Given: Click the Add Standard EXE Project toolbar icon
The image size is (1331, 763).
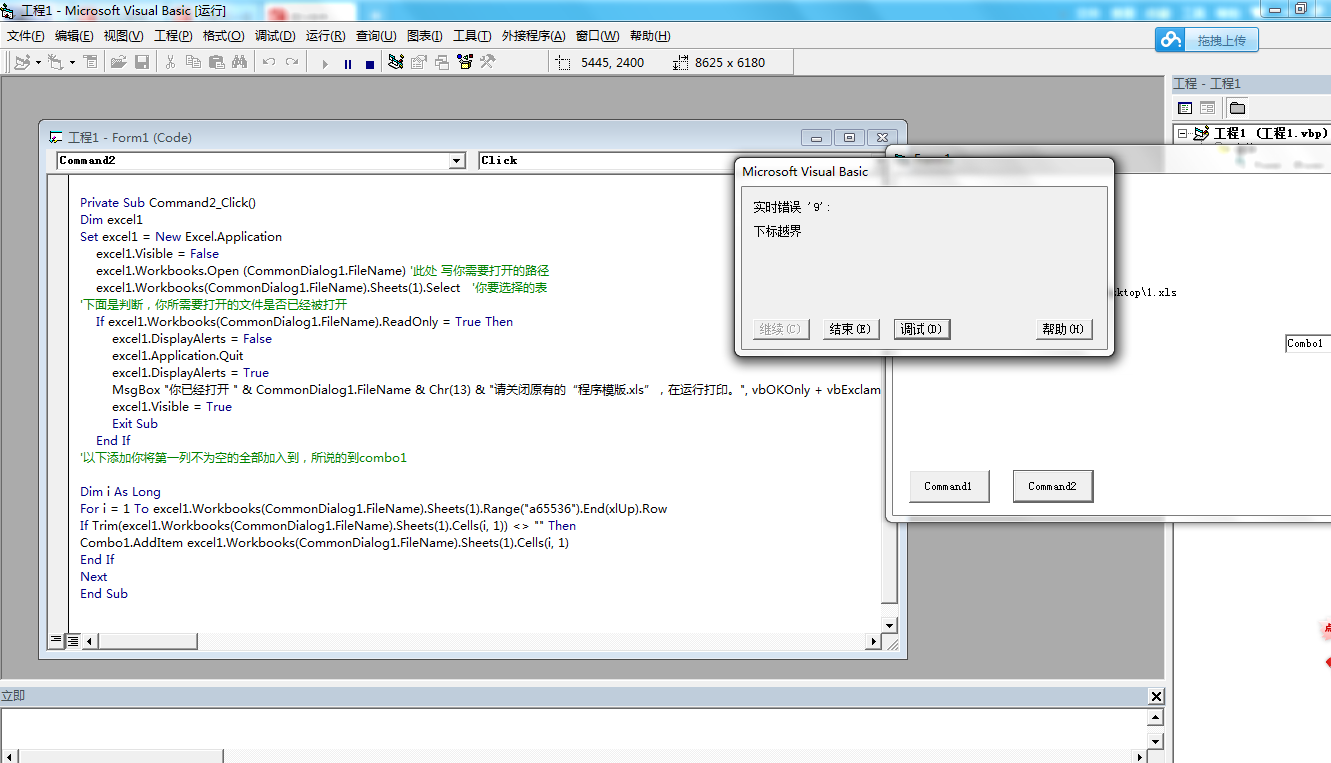Looking at the screenshot, I should [x=22, y=62].
